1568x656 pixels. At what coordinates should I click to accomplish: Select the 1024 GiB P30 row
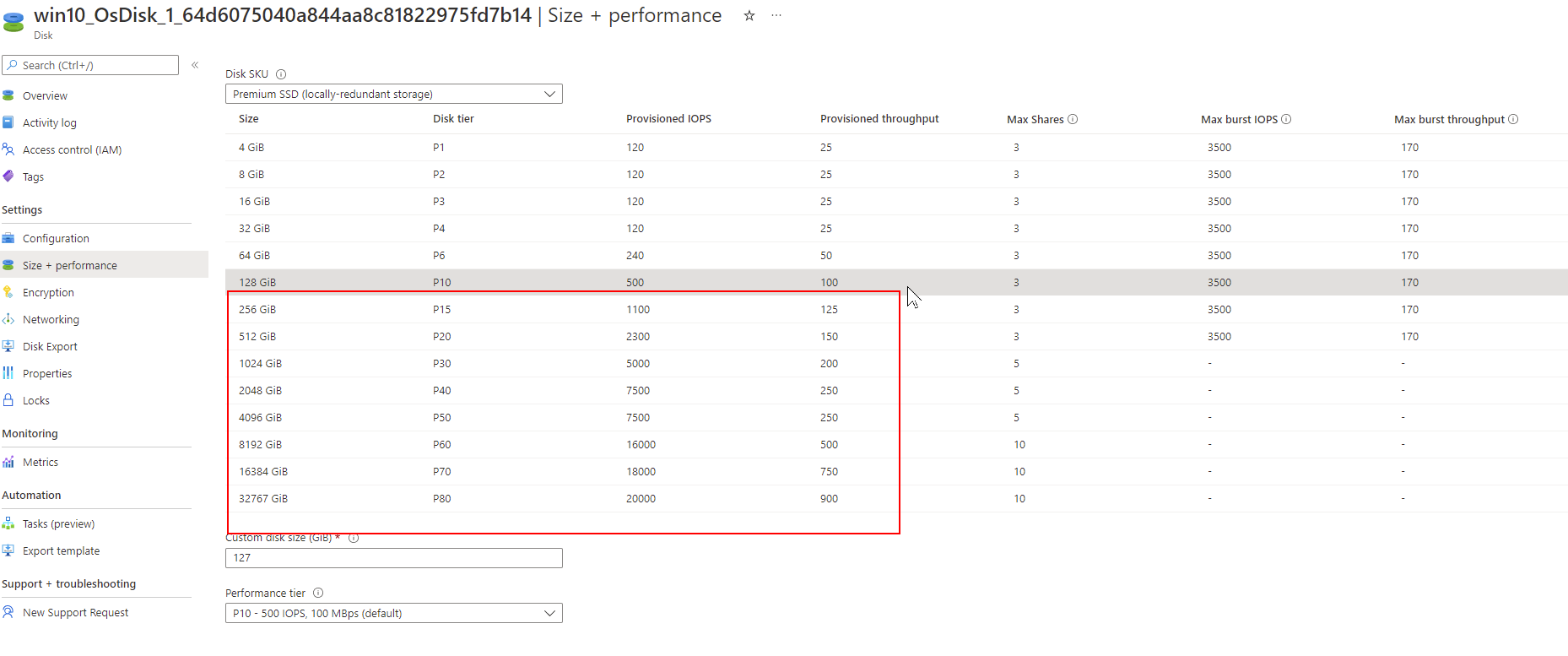click(896, 363)
